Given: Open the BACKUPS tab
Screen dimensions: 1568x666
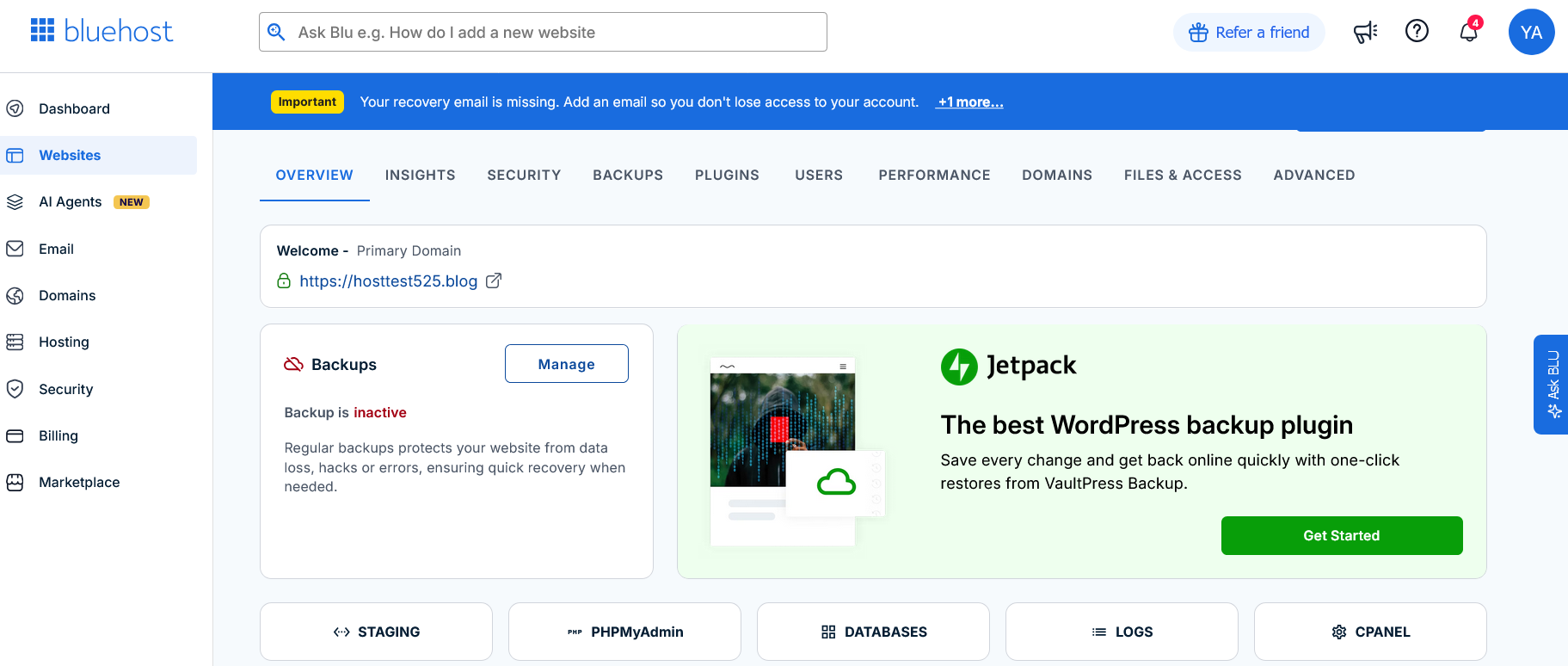Looking at the screenshot, I should pyautogui.click(x=628, y=175).
